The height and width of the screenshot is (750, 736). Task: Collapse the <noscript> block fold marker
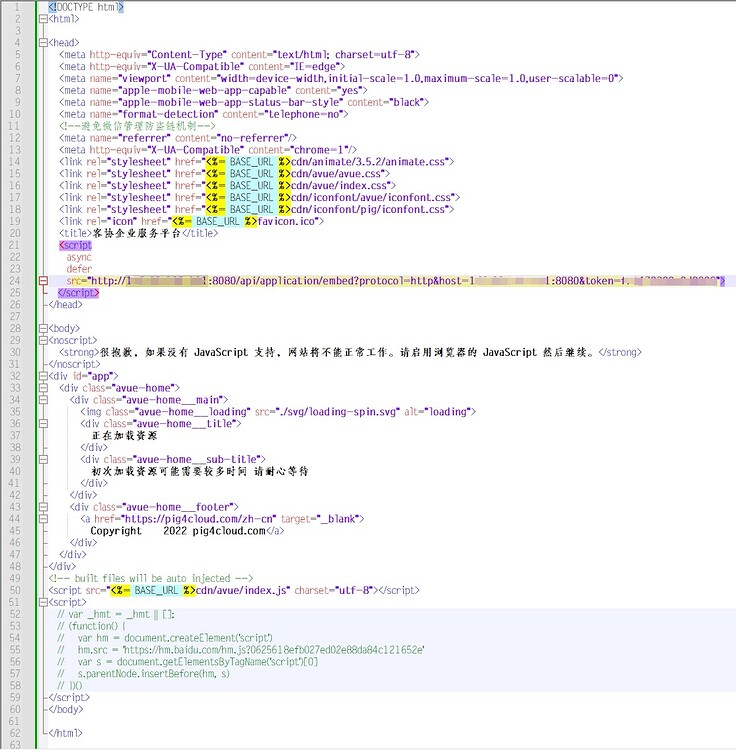point(43,341)
